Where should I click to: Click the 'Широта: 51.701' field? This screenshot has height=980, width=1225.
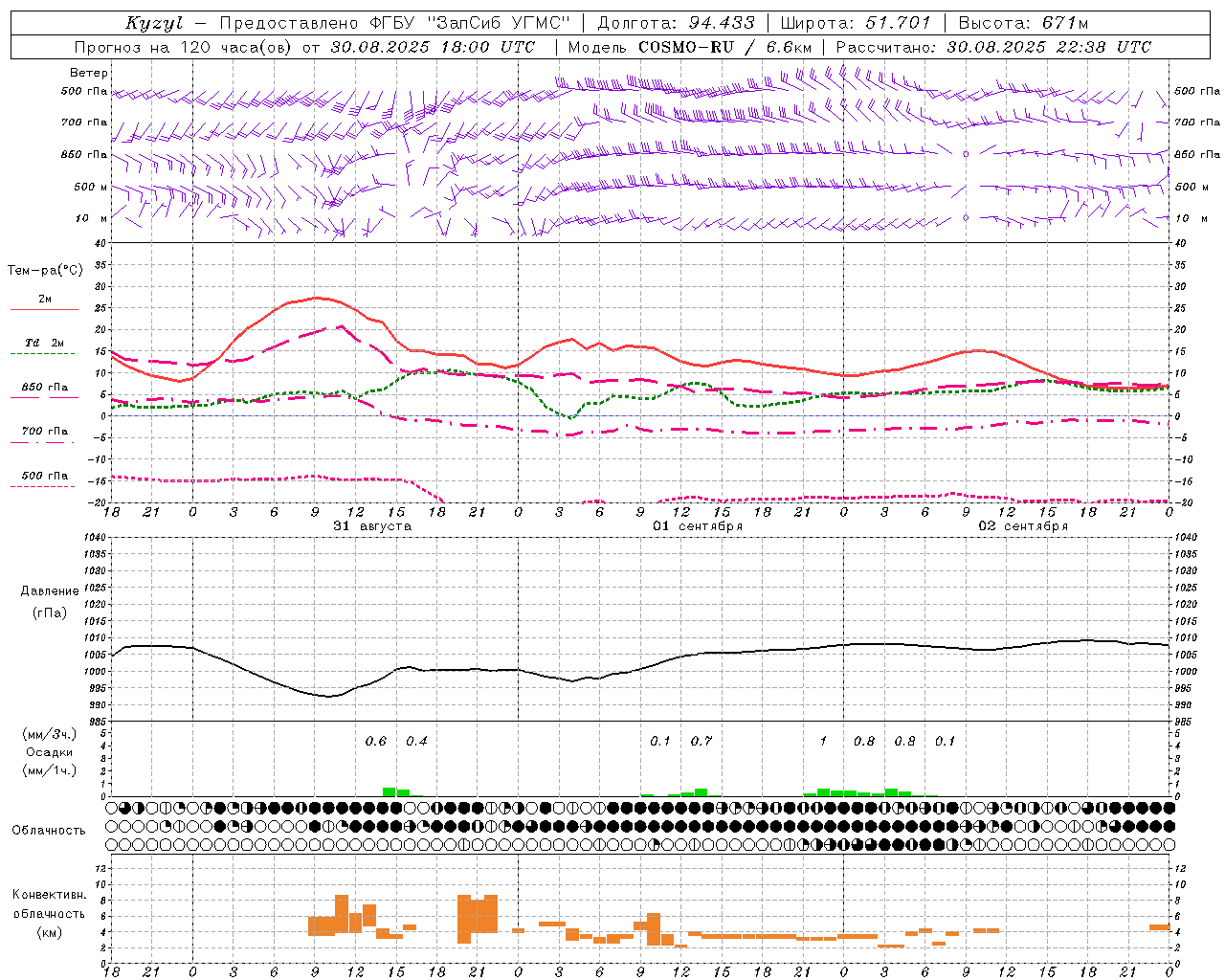[x=856, y=23]
